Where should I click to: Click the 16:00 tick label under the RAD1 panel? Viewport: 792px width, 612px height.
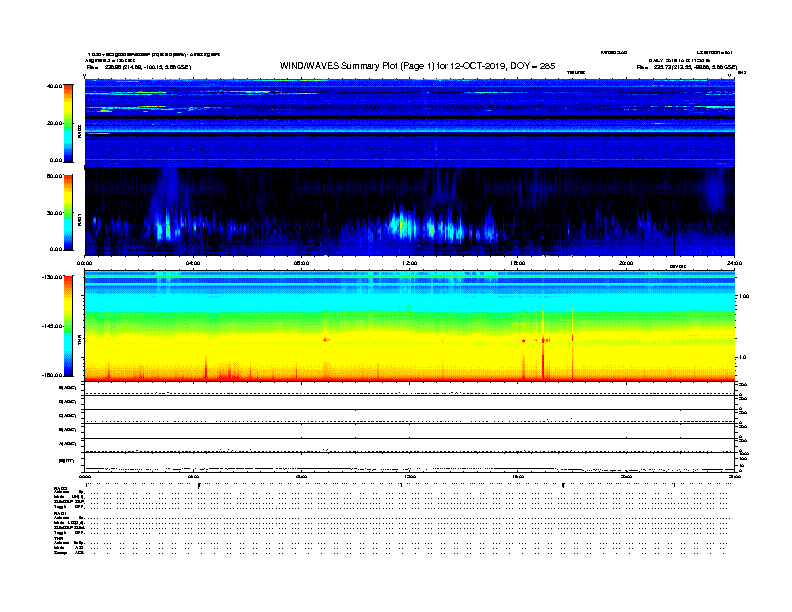(x=518, y=263)
